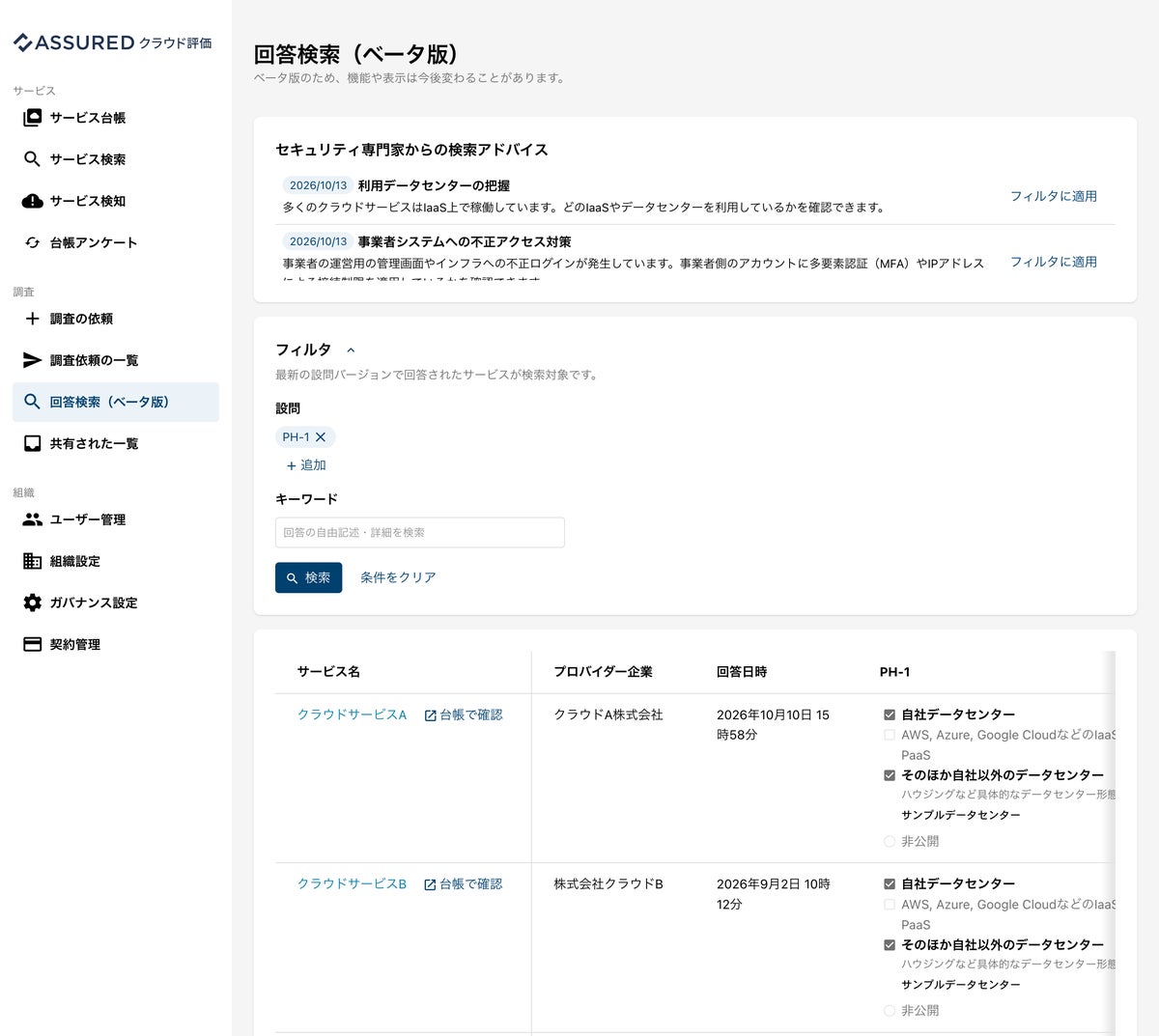Click the 調査依頼の一覧 send icon
Viewport: 1159px width, 1036px height.
[33, 360]
